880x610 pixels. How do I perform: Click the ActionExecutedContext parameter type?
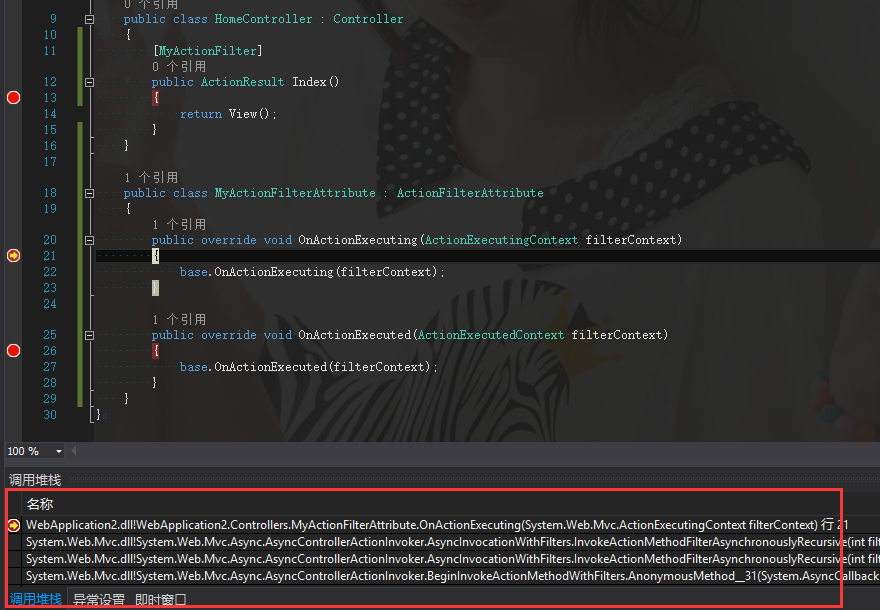click(x=491, y=335)
